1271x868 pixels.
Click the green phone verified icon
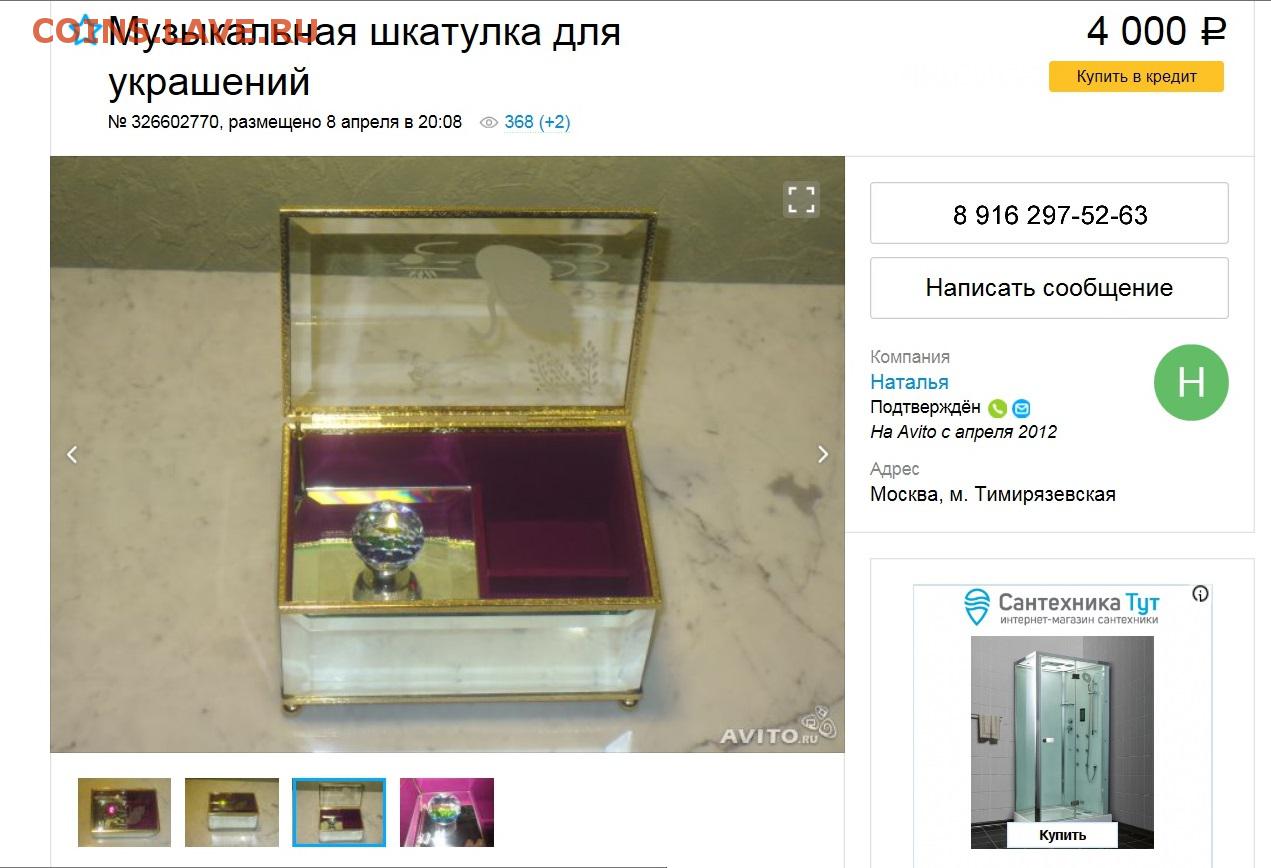coord(997,408)
